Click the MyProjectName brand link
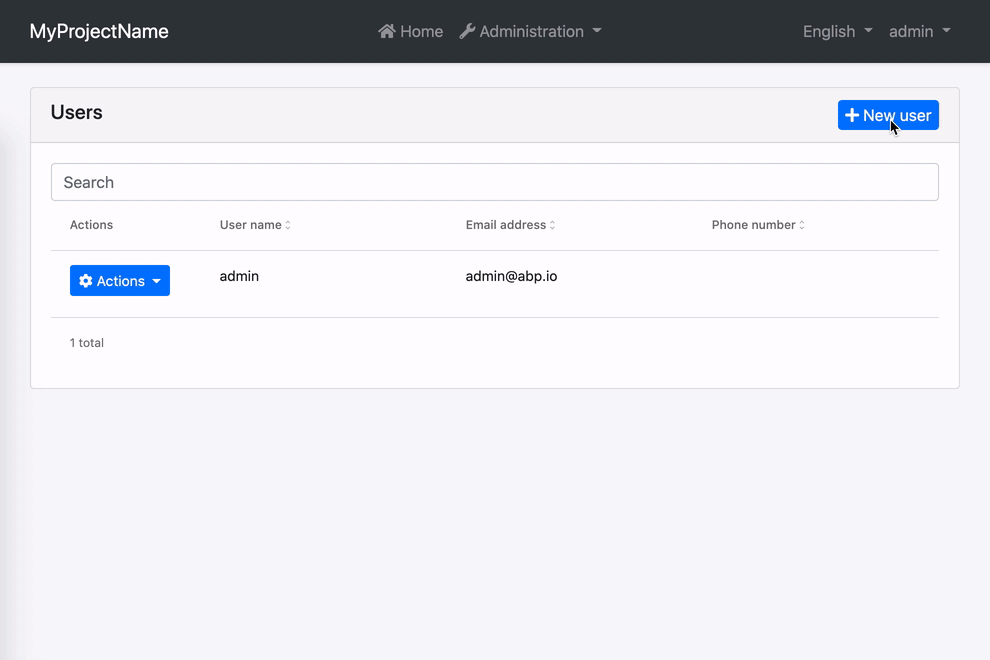The height and width of the screenshot is (660, 990). point(98,31)
